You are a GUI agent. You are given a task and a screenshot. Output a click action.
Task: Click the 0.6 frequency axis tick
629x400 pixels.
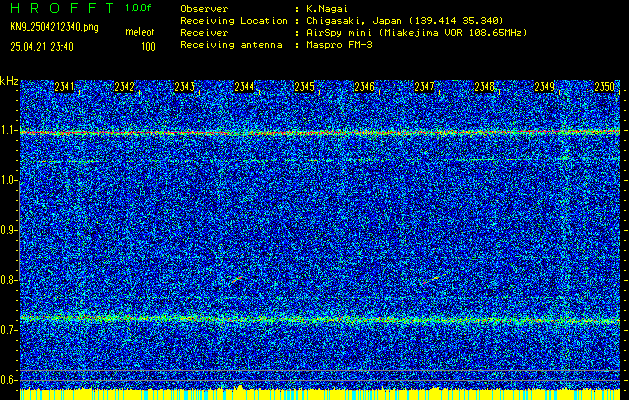pos(8,380)
